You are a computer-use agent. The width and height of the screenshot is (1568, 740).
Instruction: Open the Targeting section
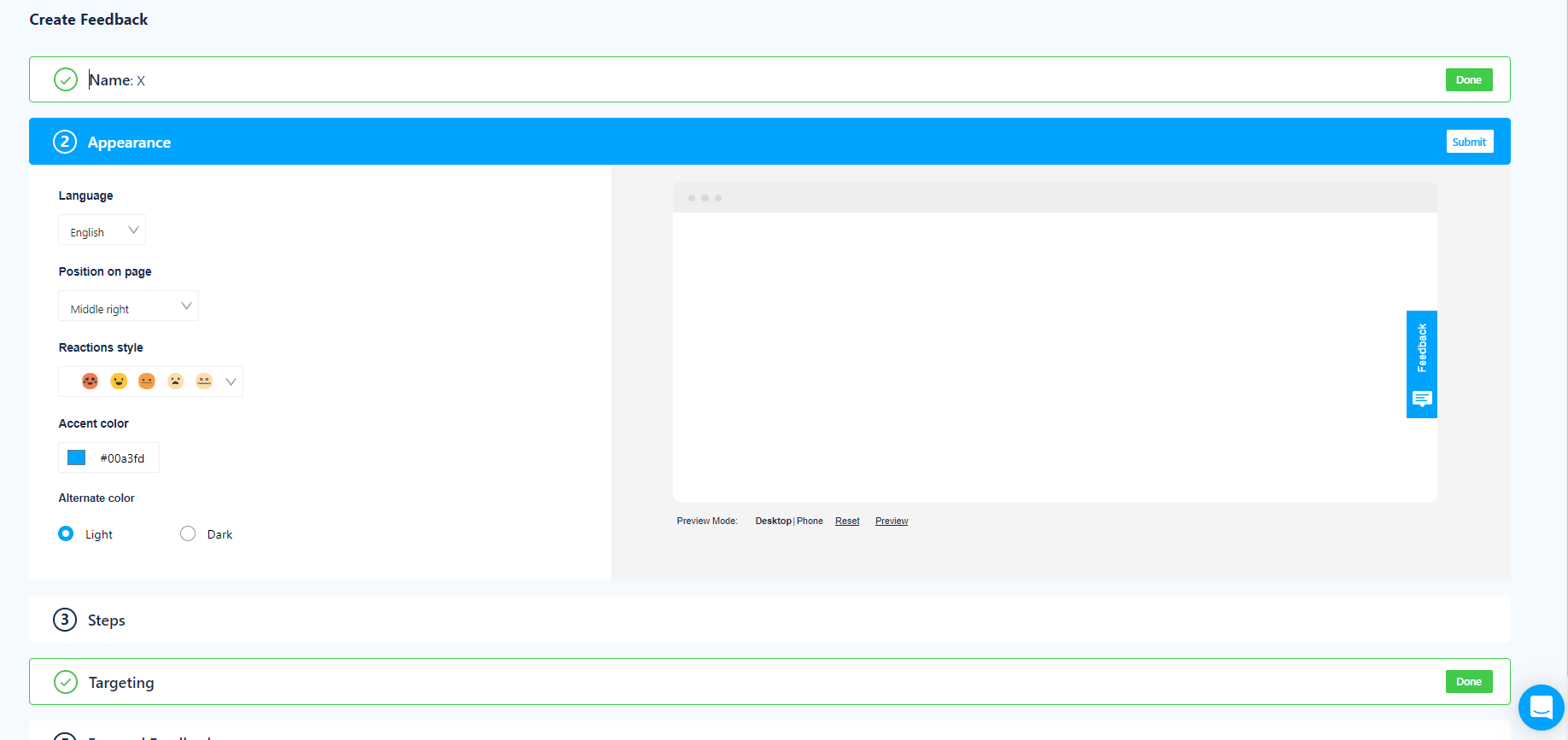(x=121, y=683)
